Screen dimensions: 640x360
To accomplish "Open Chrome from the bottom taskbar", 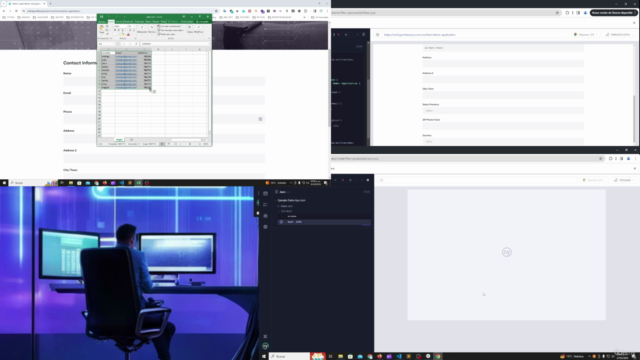I will (438, 356).
